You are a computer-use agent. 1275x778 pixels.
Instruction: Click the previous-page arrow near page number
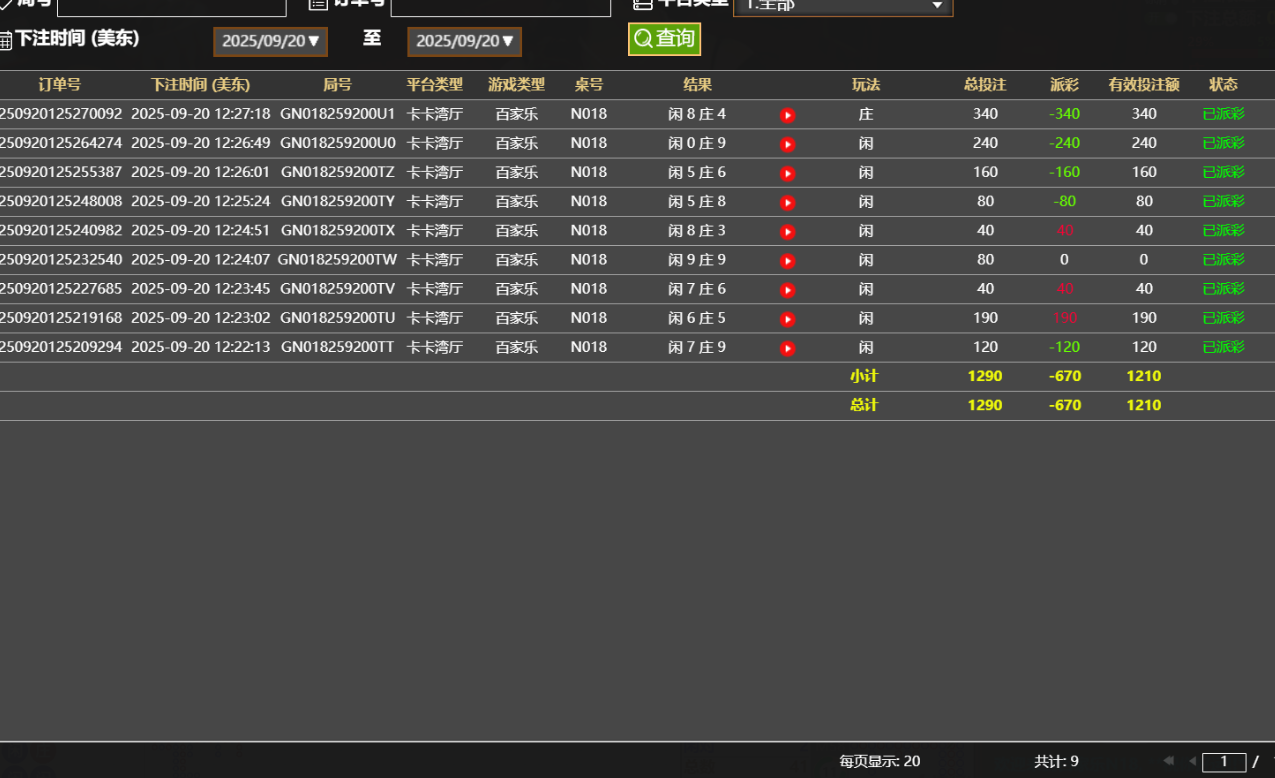pyautogui.click(x=1191, y=760)
